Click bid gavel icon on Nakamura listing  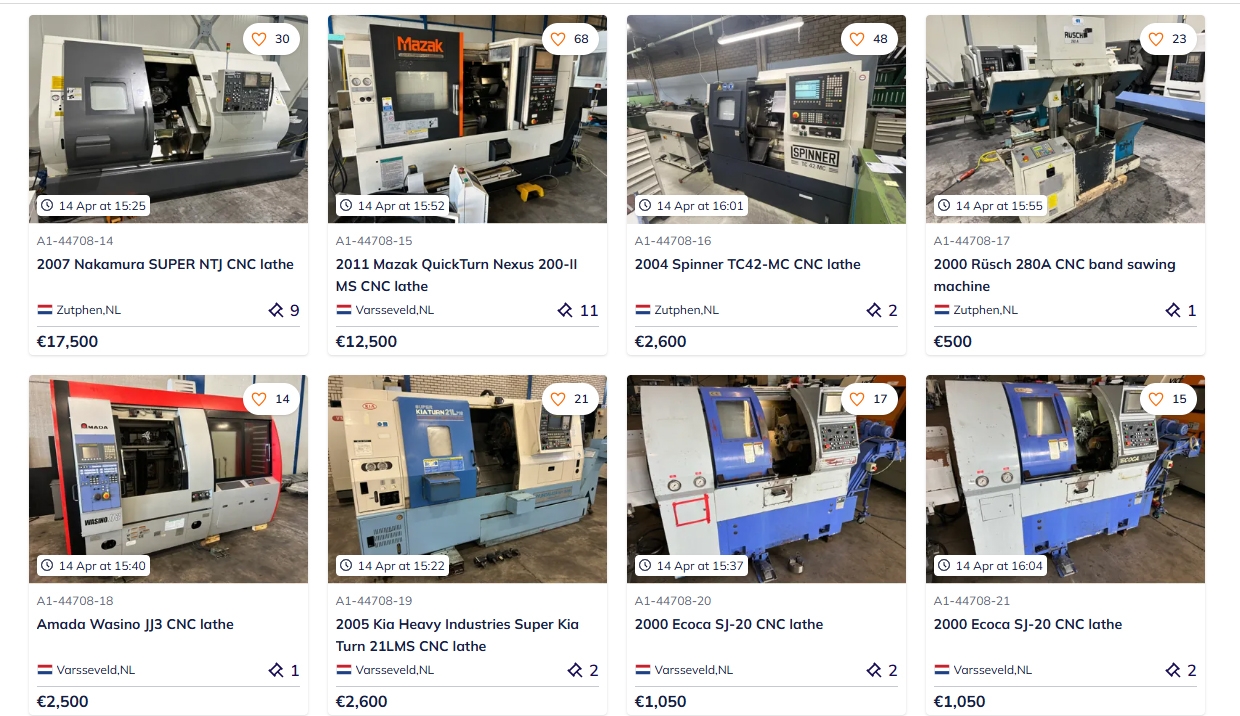click(x=276, y=310)
